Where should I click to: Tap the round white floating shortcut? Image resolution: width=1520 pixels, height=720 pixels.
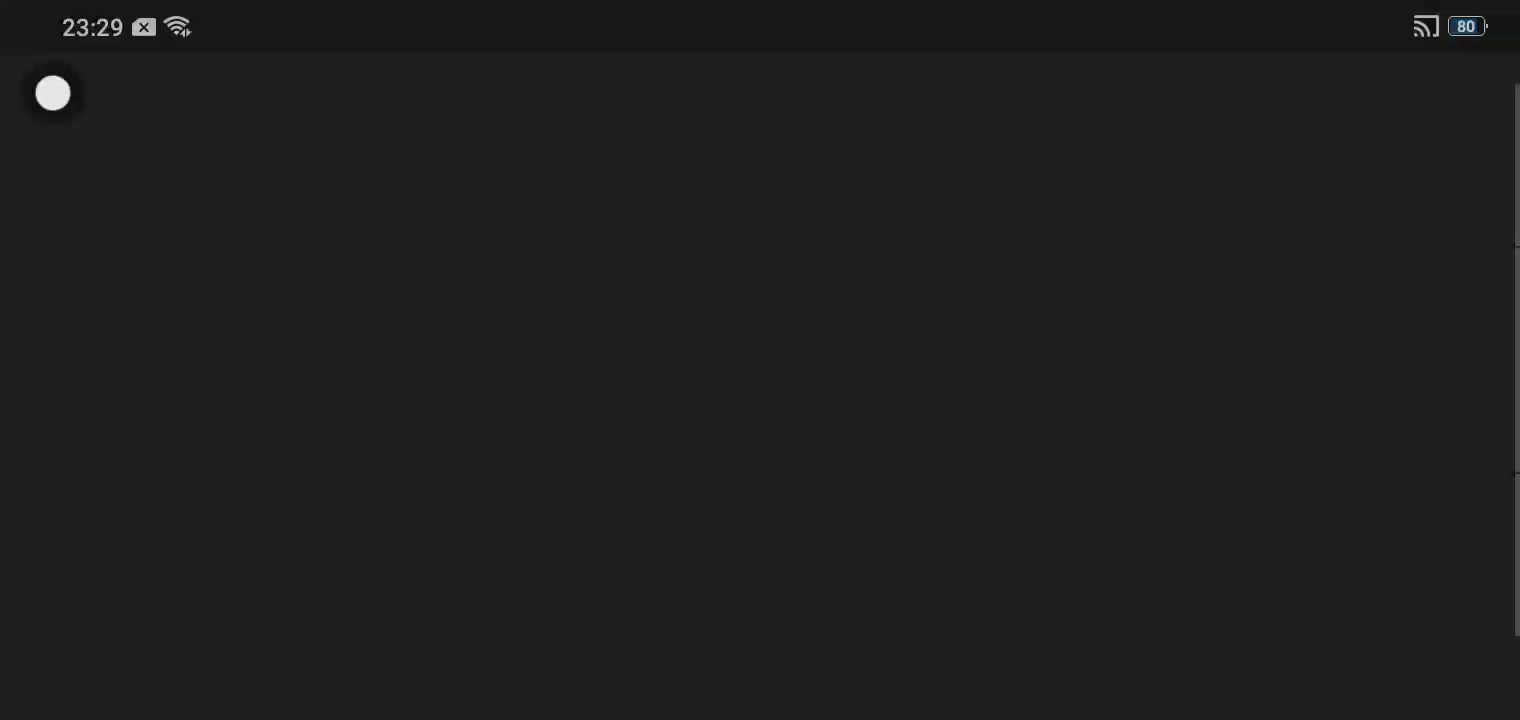point(53,94)
